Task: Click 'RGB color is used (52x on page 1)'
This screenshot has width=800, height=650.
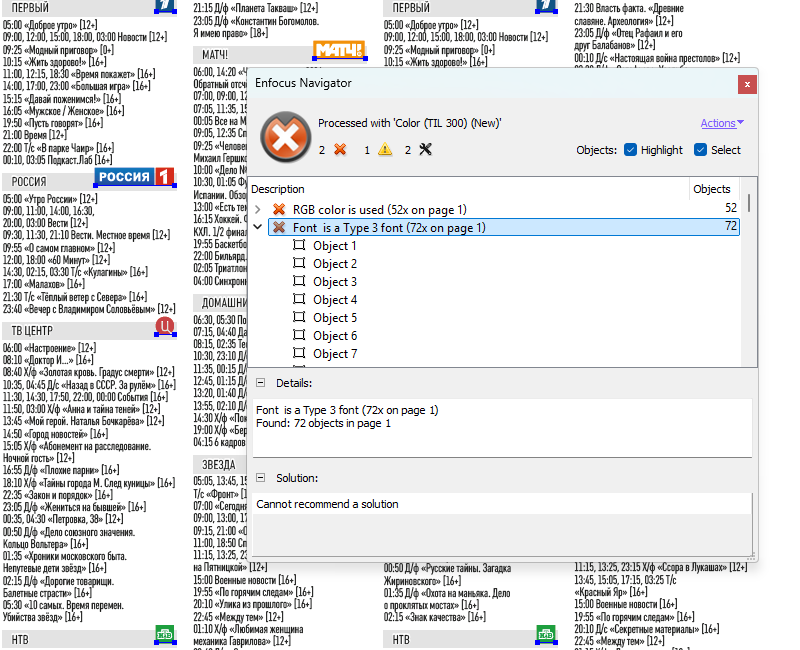Action: coord(380,210)
